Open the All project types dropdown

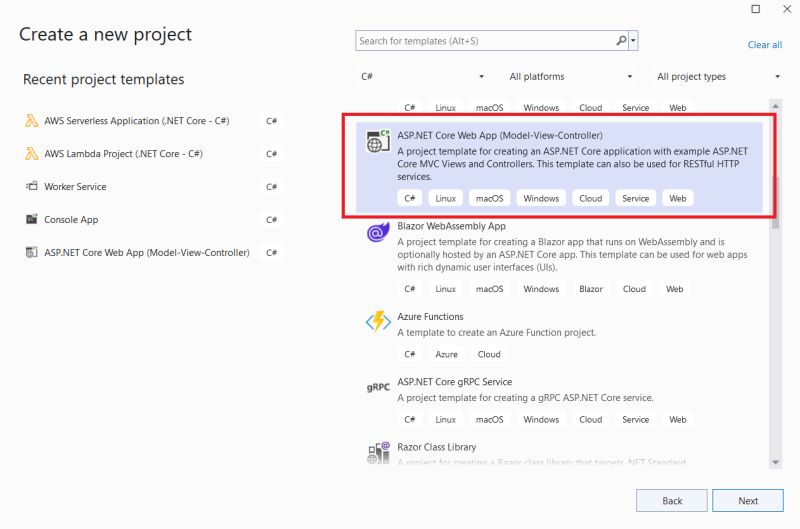tap(718, 77)
